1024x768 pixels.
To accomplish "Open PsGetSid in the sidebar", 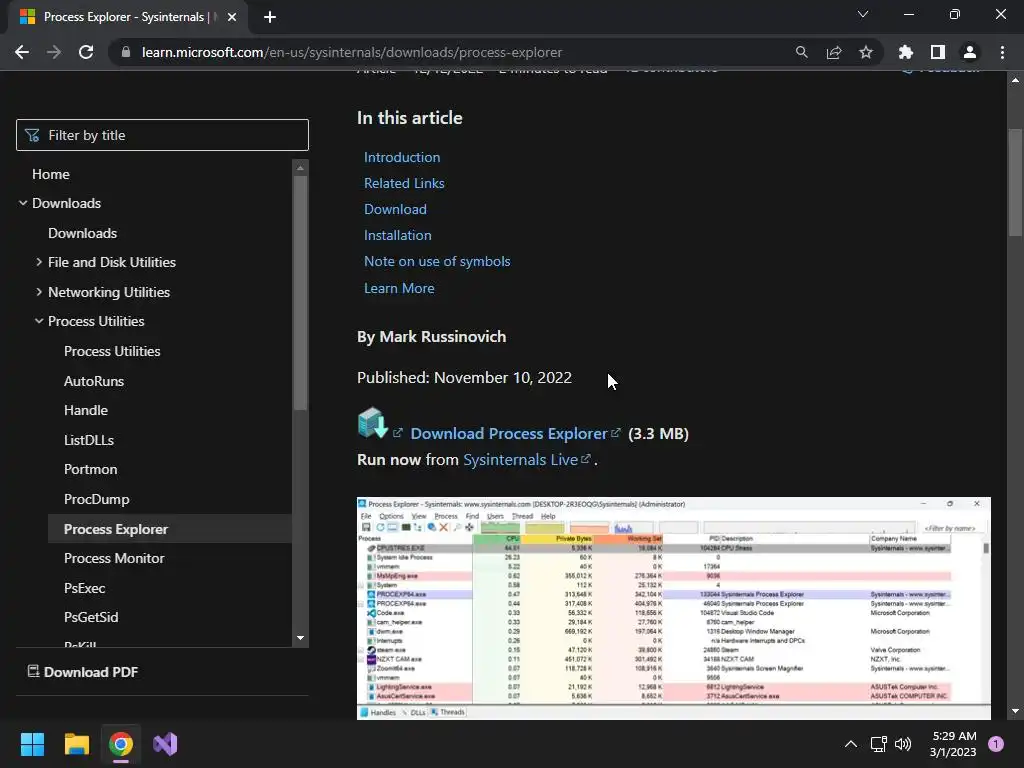I will pyautogui.click(x=91, y=617).
